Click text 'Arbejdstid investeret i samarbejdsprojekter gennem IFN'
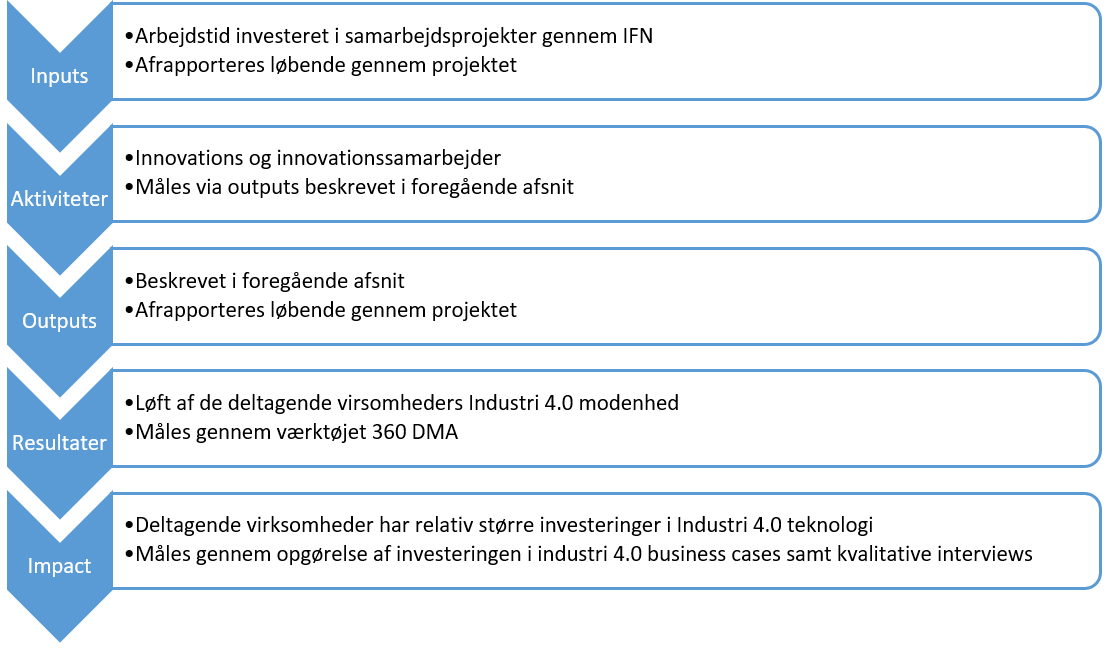This screenshot has height=660, width=1107. click(393, 36)
